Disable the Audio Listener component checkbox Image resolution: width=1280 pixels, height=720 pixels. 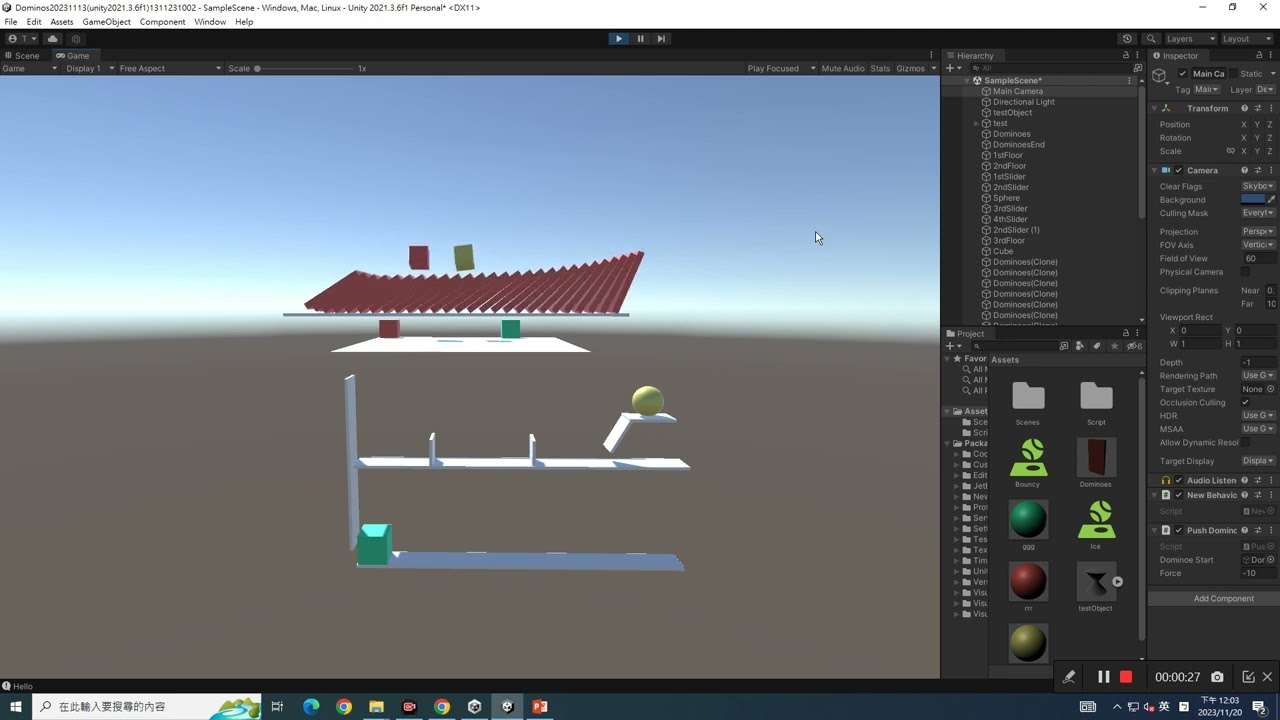point(1179,481)
